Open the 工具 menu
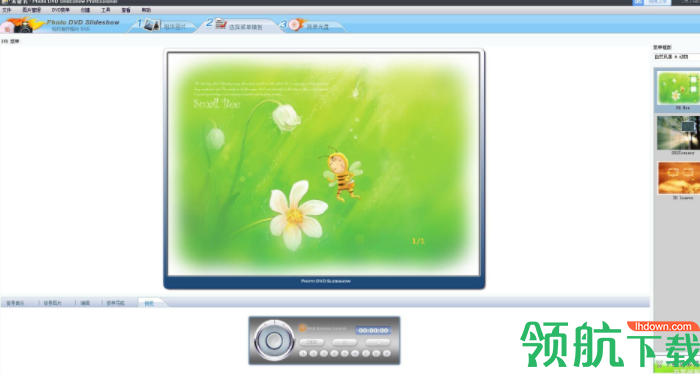 click(x=106, y=10)
